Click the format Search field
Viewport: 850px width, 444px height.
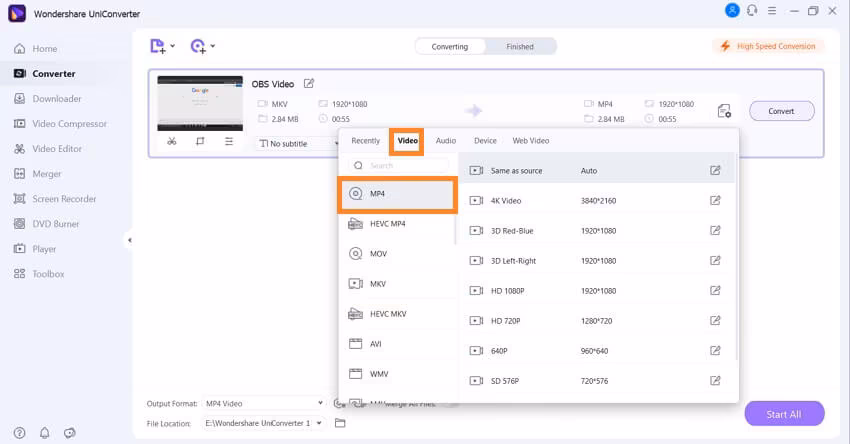click(x=398, y=165)
